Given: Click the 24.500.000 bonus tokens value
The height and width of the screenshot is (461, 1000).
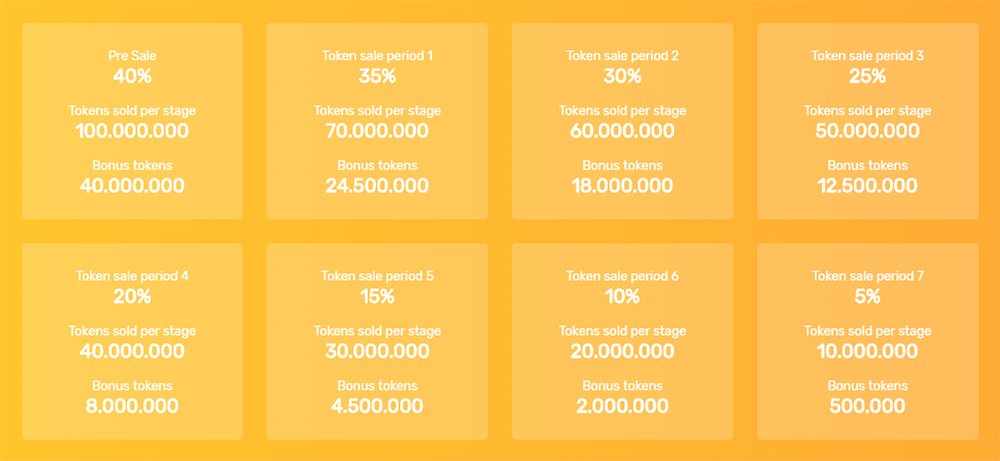Looking at the screenshot, I should point(378,186).
